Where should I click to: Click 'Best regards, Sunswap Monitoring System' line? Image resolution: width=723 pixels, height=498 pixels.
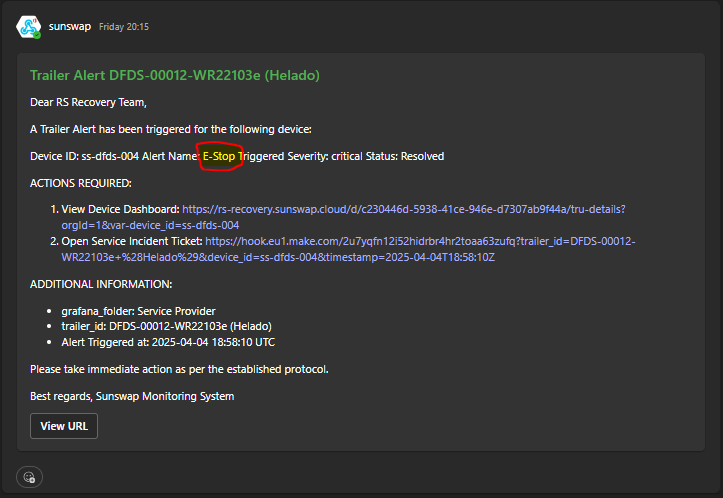[x=132, y=397]
